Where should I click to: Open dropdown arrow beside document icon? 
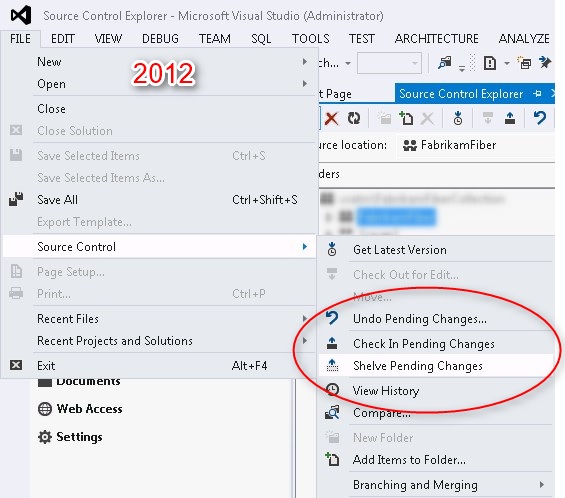[507, 63]
